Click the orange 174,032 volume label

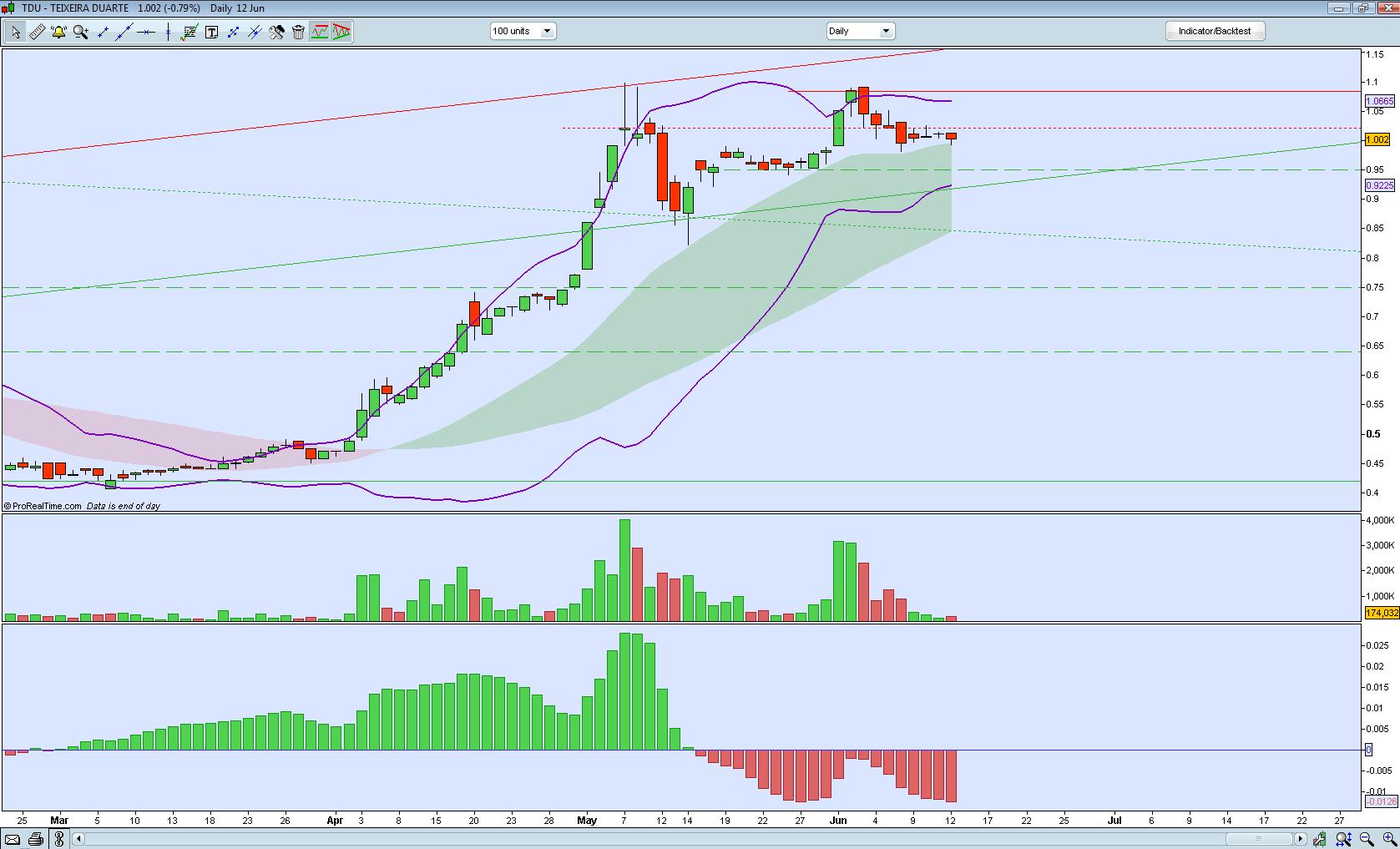click(1382, 613)
